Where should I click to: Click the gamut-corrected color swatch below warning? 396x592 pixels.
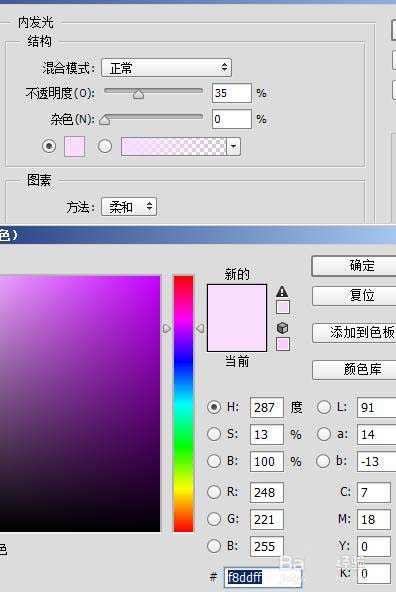click(283, 307)
